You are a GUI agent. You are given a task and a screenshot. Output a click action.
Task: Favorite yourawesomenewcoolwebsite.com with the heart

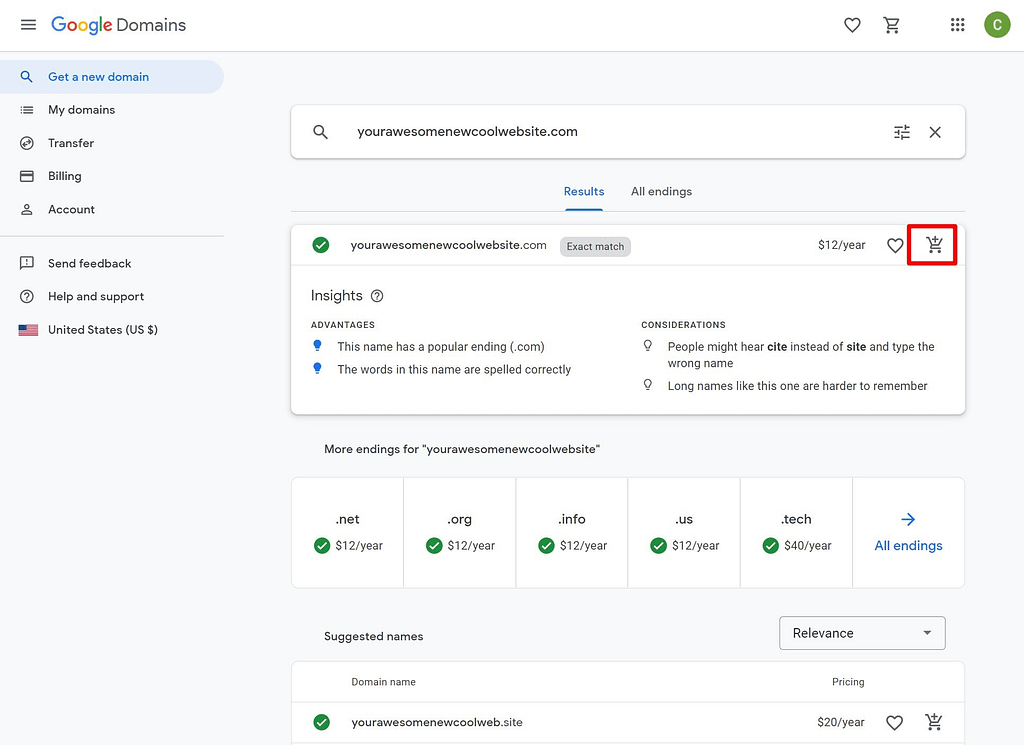895,245
